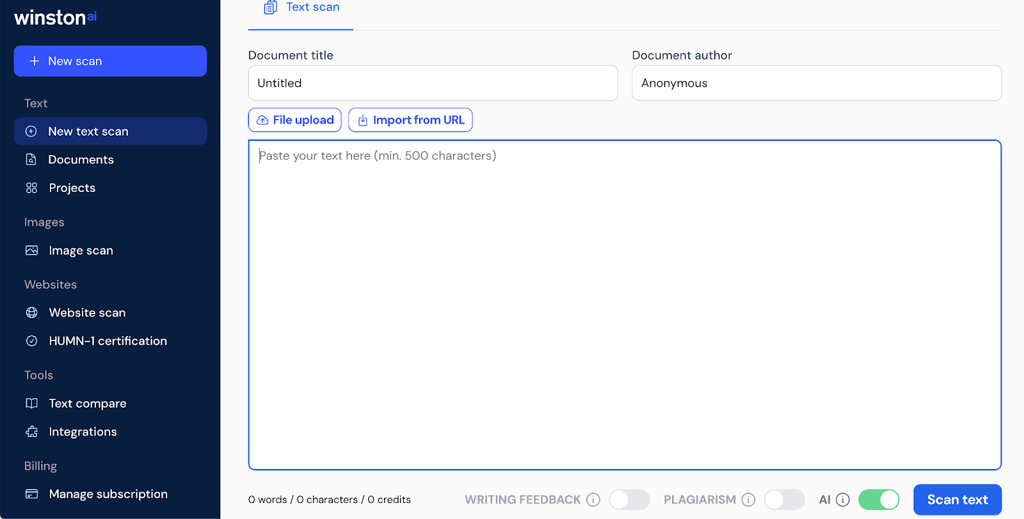
Task: Click the Image scan picture icon
Action: tap(31, 250)
